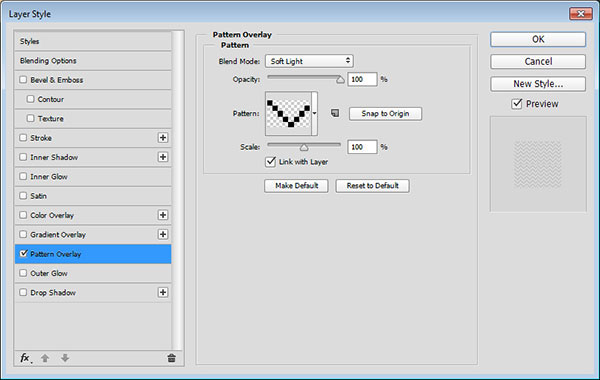This screenshot has width=600, height=380.
Task: Open the Inner Glow settings row
Action: tap(93, 176)
